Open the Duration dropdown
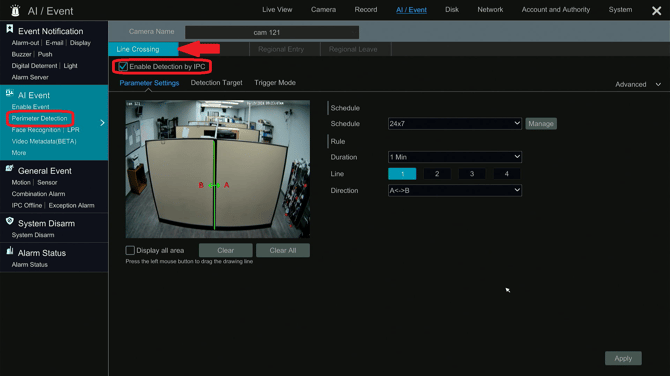This screenshot has width=670, height=376. point(455,157)
